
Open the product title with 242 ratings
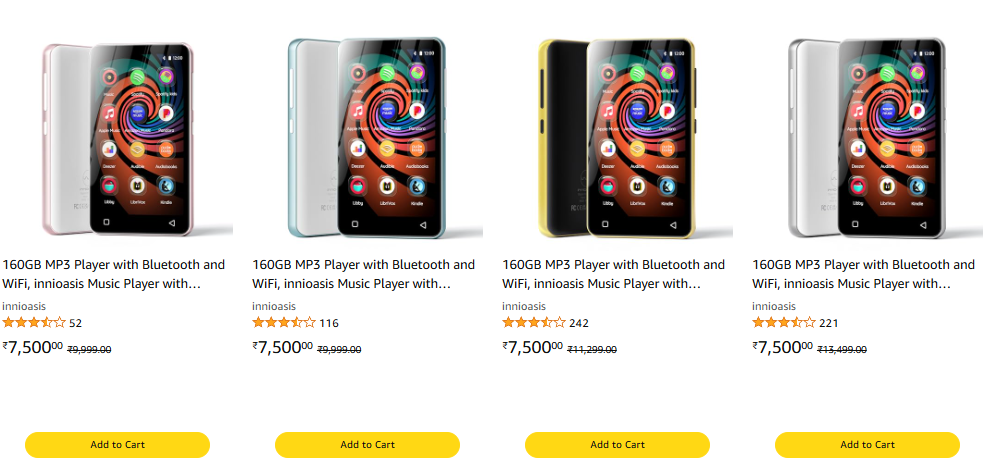point(614,274)
